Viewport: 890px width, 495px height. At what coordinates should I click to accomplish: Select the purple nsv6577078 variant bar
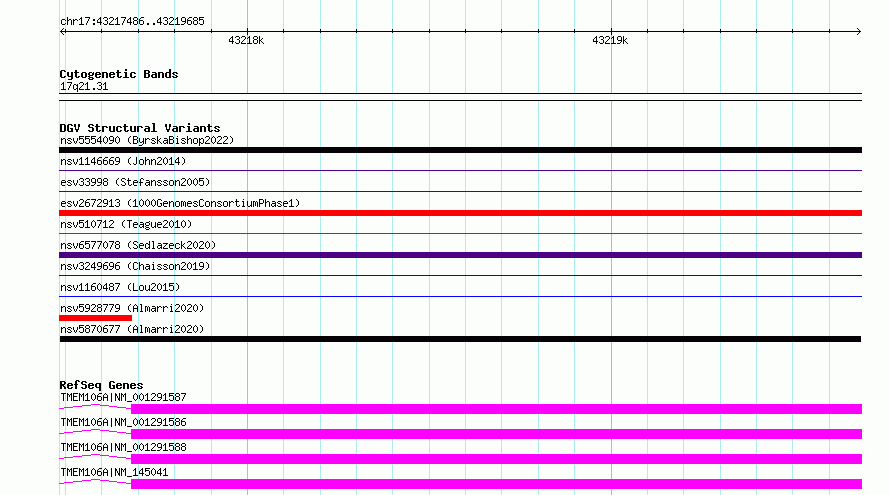coord(460,255)
